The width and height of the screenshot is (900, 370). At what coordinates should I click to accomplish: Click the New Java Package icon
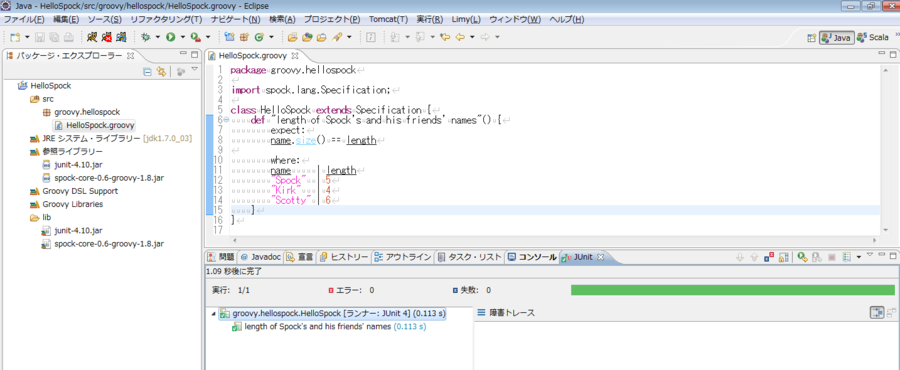[x=244, y=37]
